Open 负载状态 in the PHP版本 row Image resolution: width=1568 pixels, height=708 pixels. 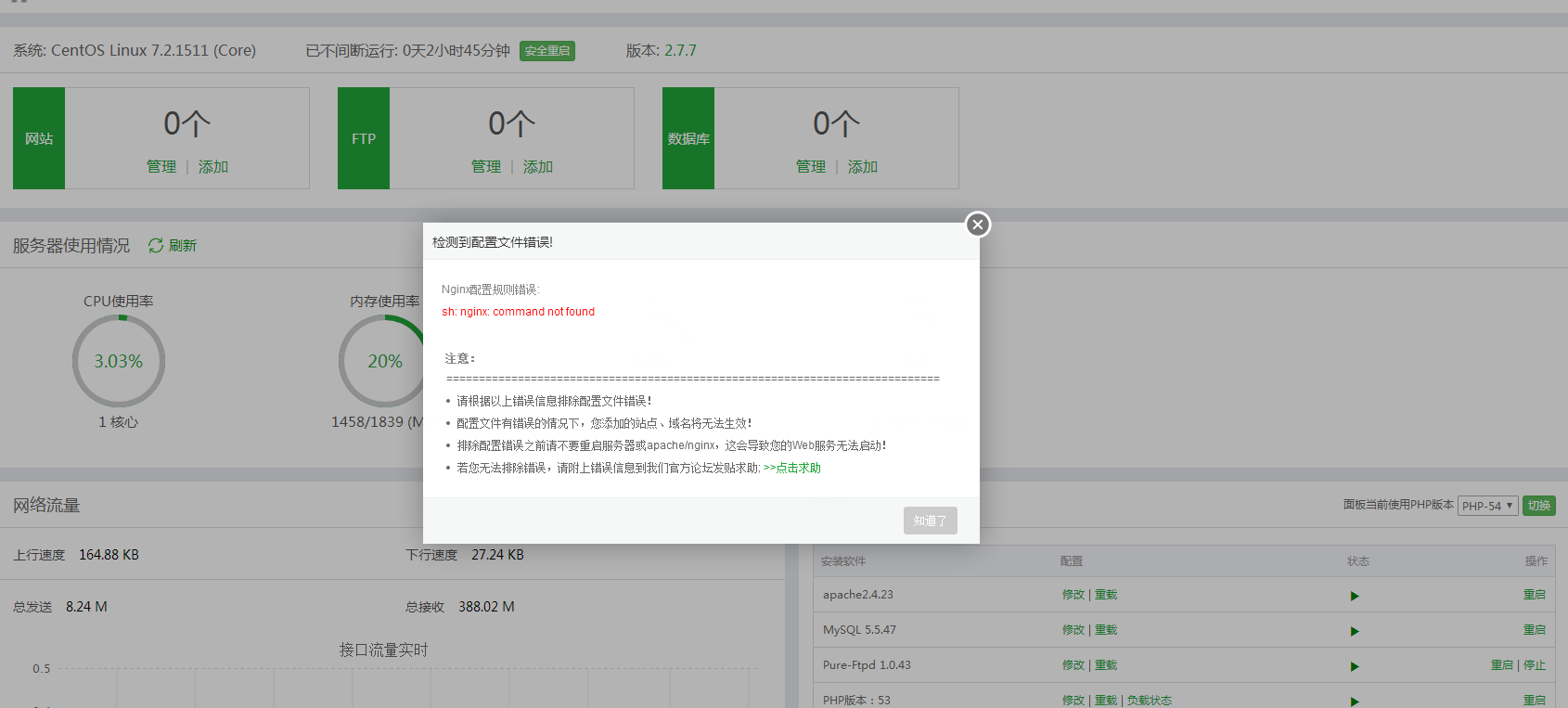tap(1150, 701)
